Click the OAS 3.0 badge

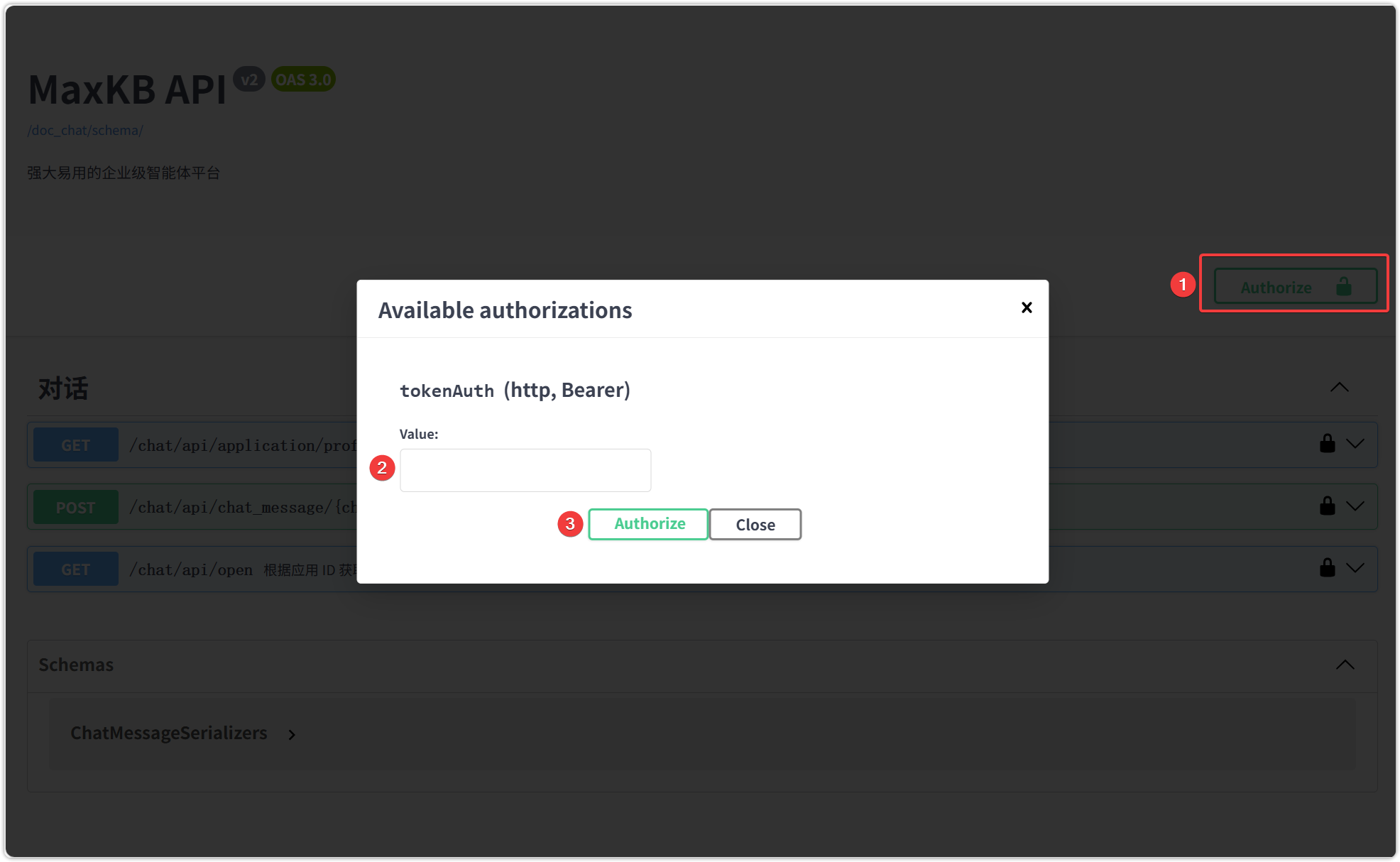tap(303, 80)
